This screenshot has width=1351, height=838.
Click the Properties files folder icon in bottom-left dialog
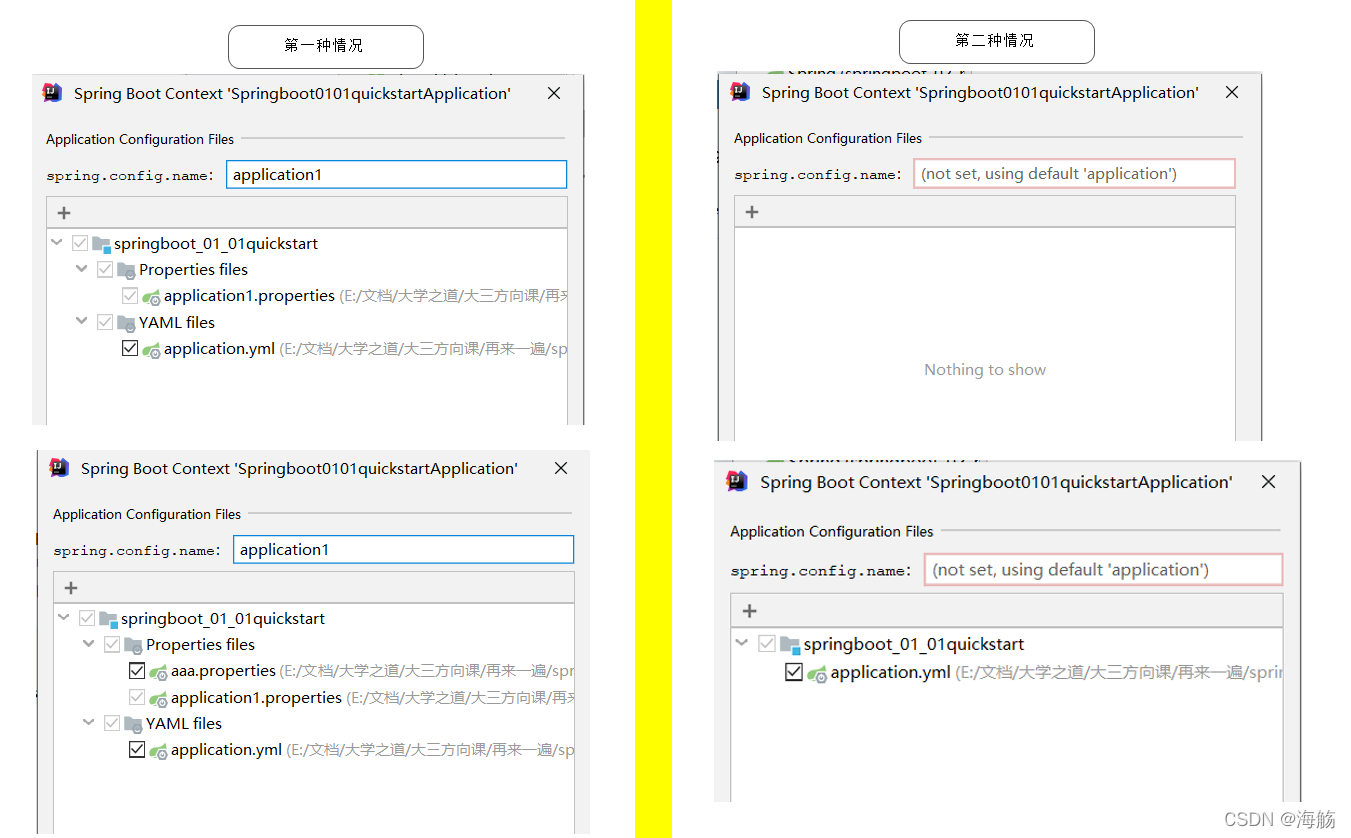[133, 645]
